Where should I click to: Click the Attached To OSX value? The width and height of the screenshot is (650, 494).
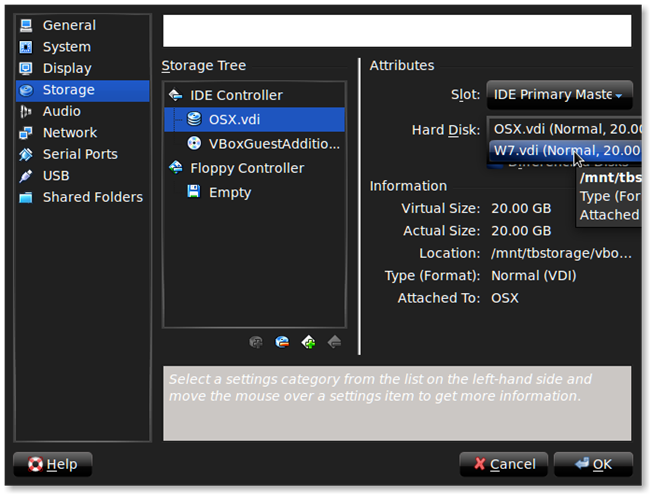504,298
